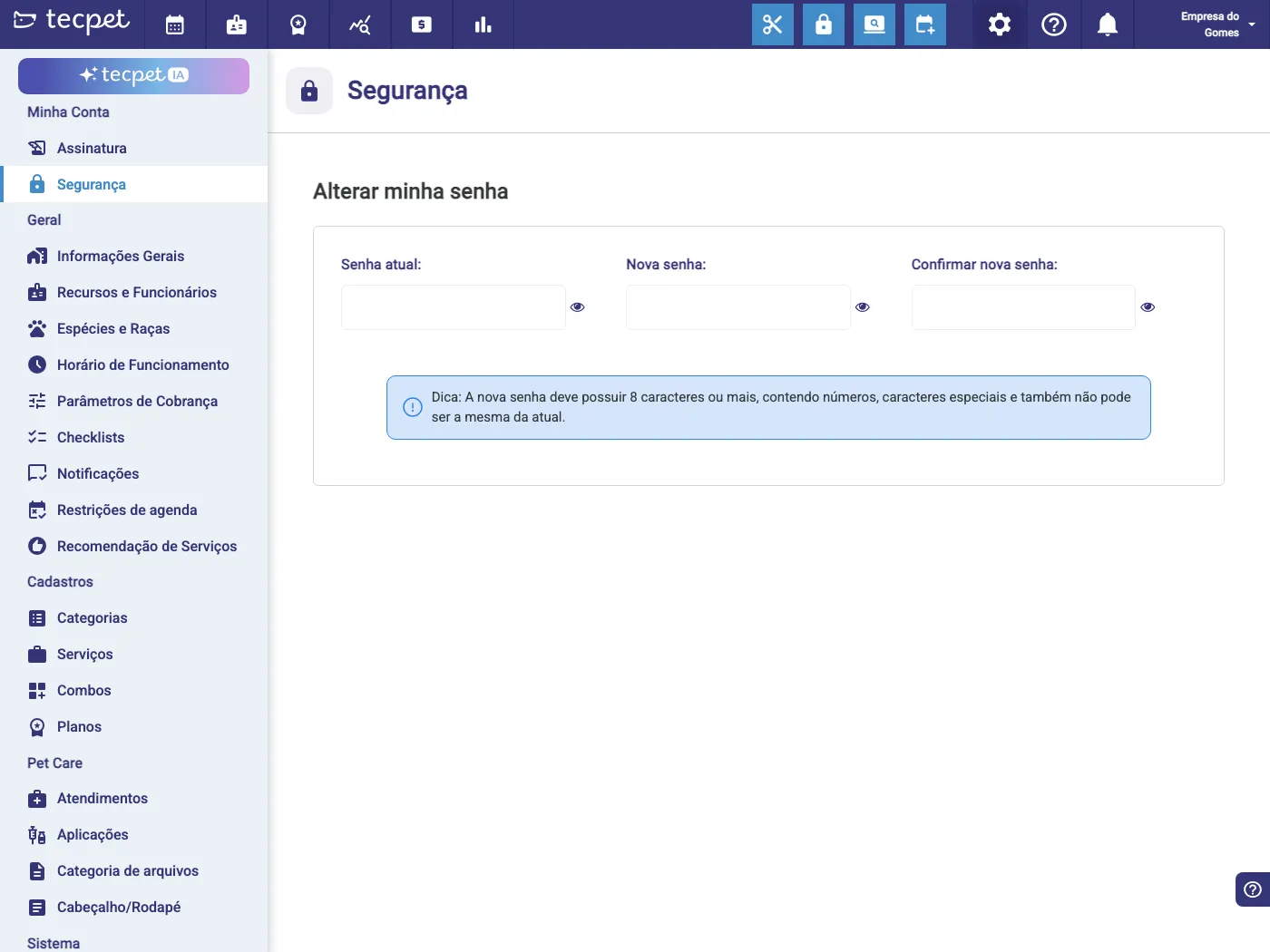Open Combos in the sidebar
1270x952 pixels.
[134, 691]
